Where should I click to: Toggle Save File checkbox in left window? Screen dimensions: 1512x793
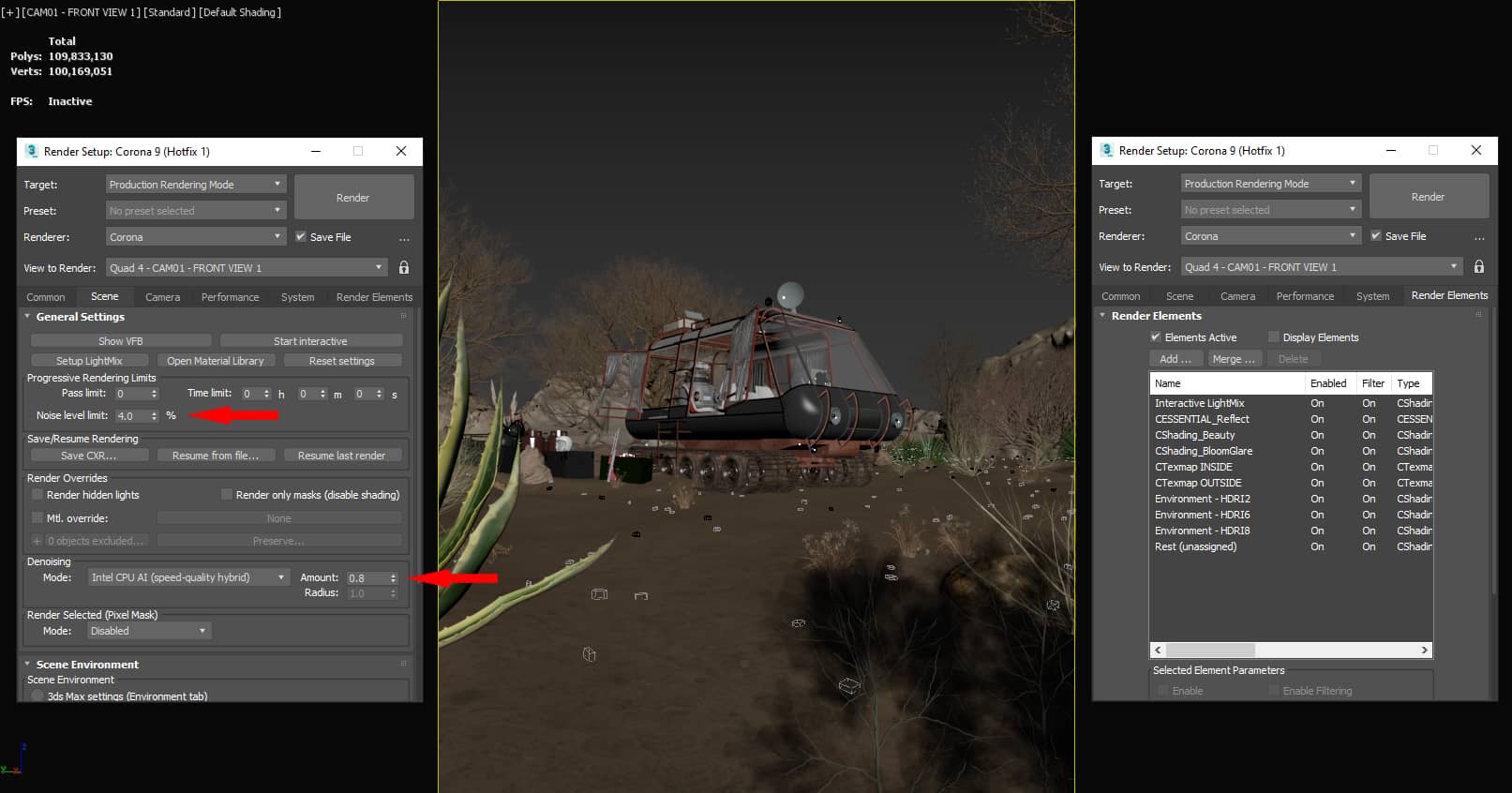[x=301, y=237]
